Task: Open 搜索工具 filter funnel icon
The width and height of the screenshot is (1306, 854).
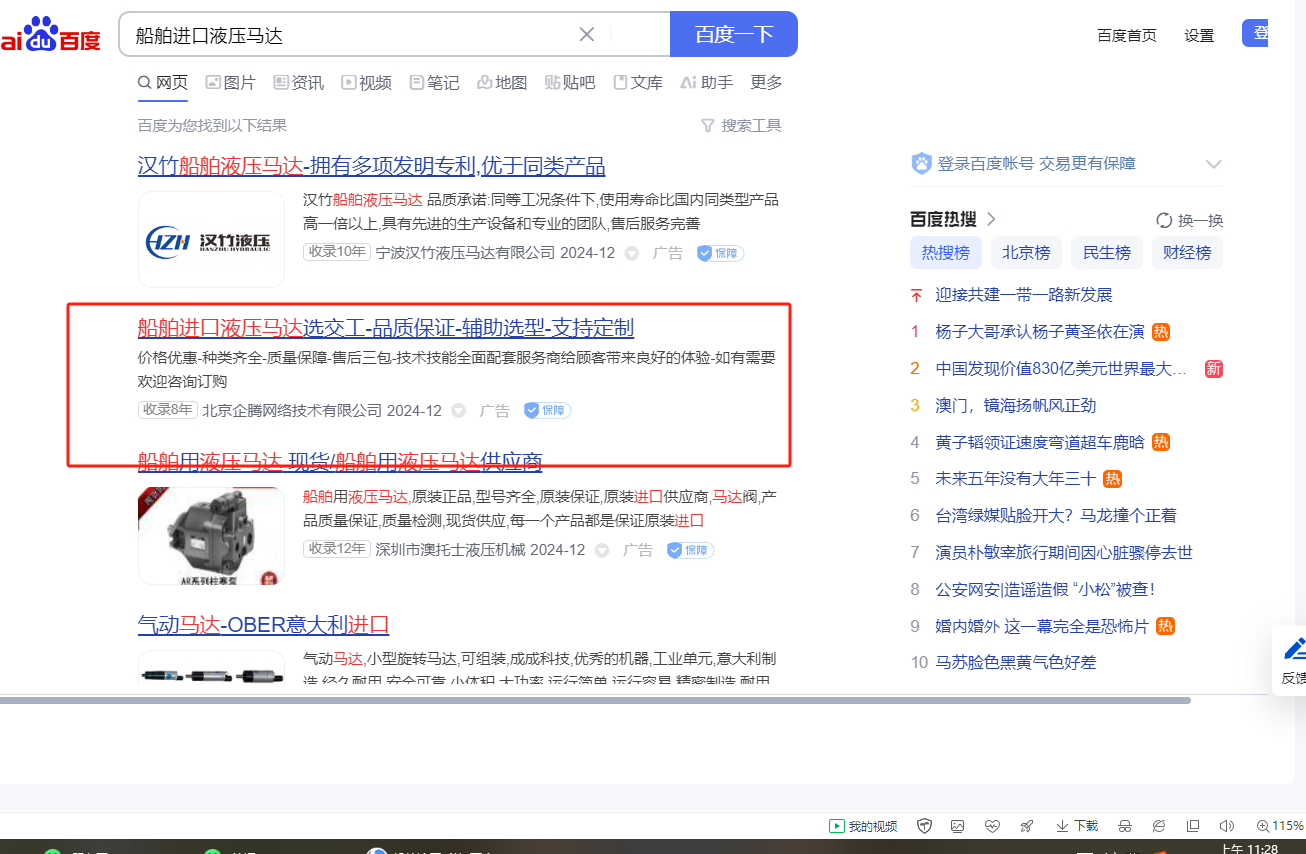Action: point(708,126)
